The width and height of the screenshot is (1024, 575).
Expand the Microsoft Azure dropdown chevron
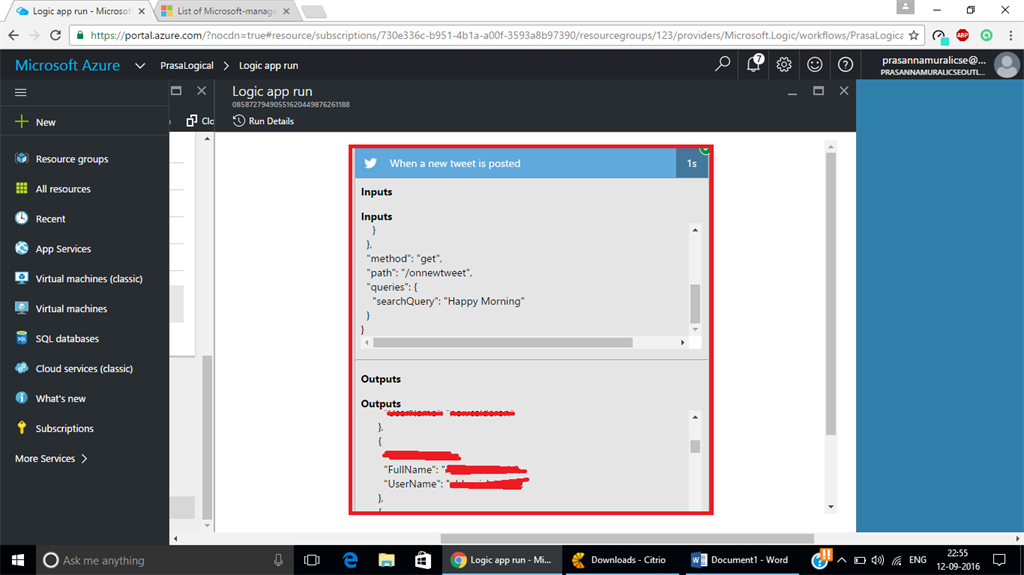pyautogui.click(x=140, y=65)
